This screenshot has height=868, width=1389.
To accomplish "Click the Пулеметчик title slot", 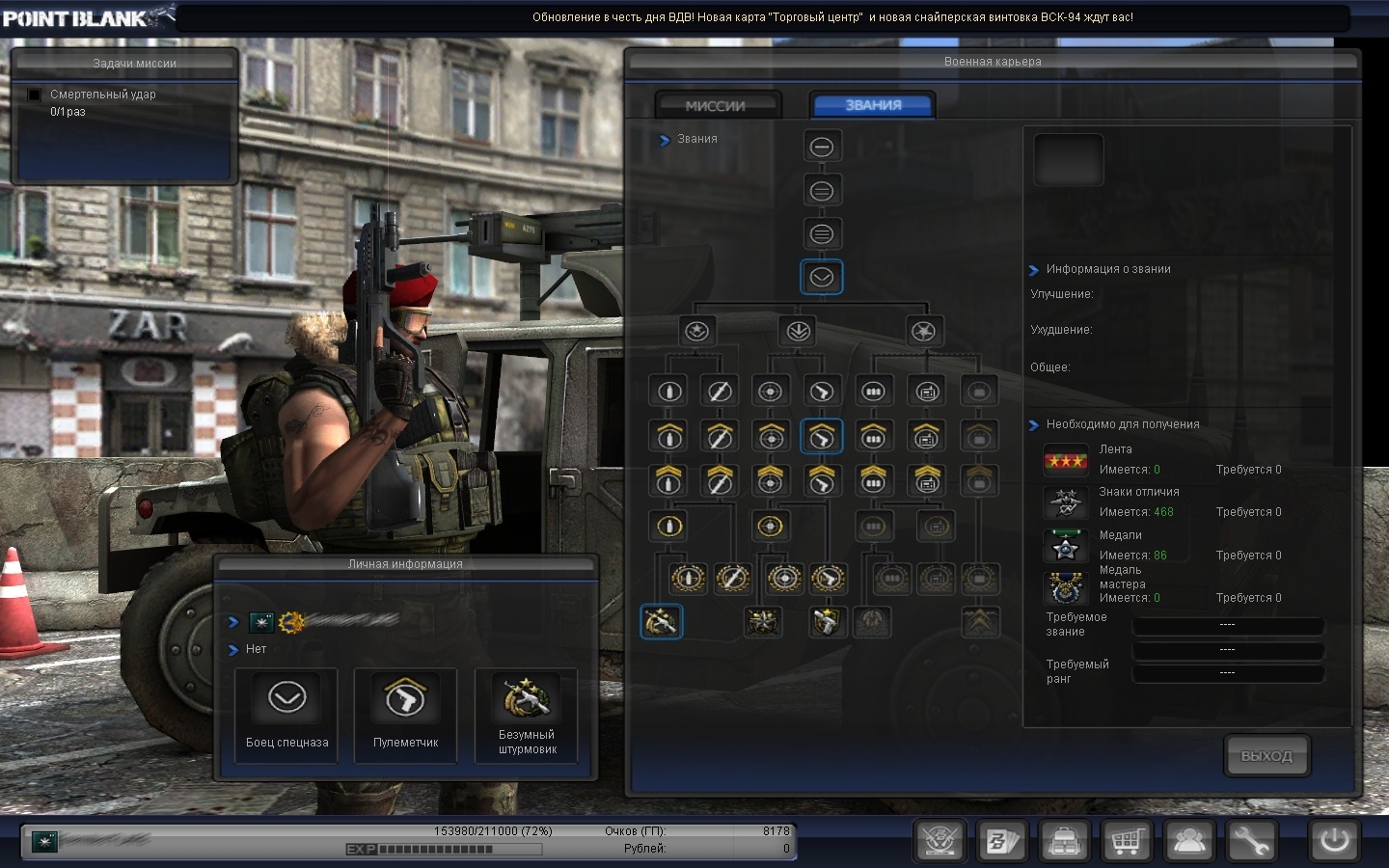I will pos(405,715).
